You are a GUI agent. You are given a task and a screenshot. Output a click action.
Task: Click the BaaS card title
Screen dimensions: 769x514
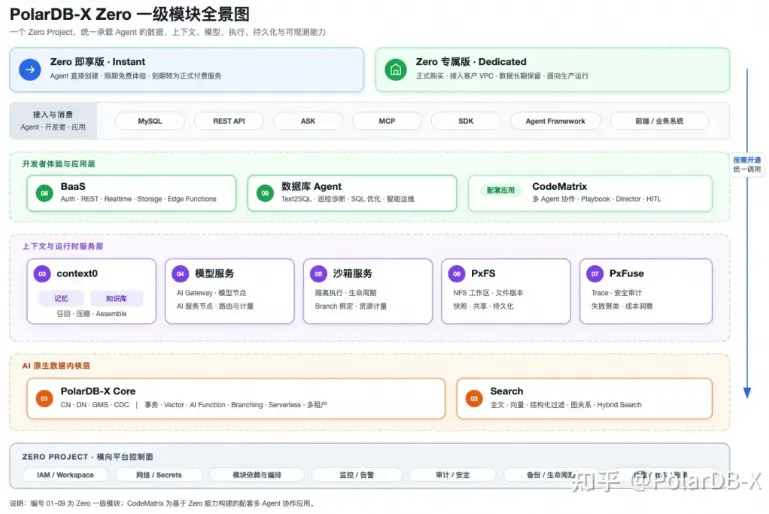click(73, 186)
